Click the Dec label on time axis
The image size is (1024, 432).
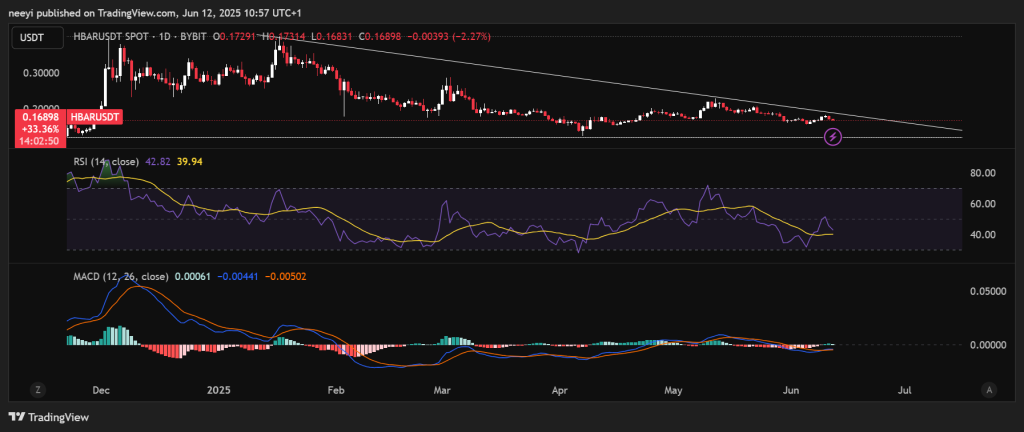click(x=101, y=390)
